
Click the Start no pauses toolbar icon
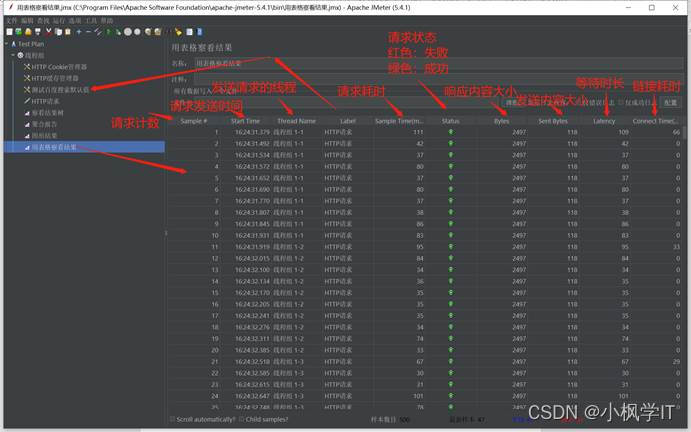(118, 32)
